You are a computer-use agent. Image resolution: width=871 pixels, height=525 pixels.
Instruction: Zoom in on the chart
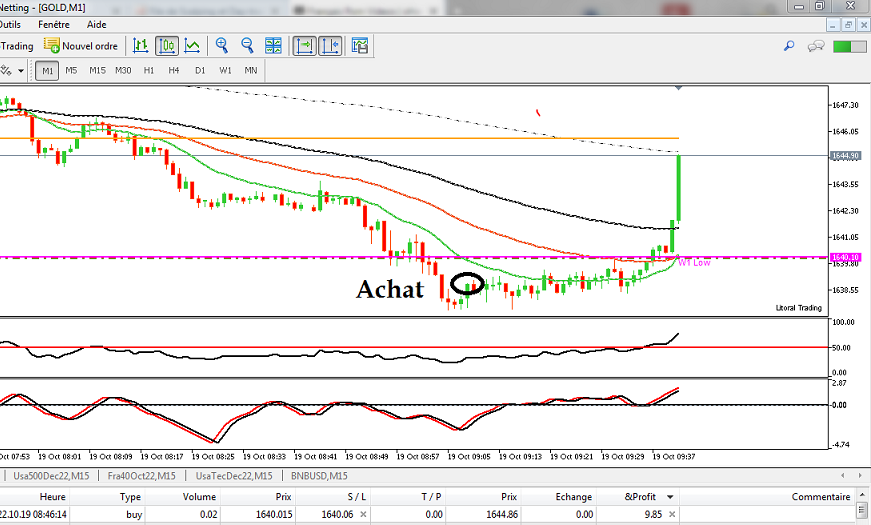point(222,46)
